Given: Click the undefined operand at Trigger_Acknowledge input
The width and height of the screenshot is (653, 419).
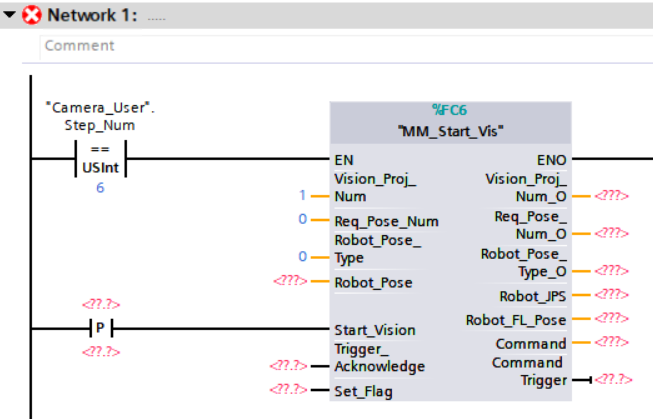Looking at the screenshot, I should coord(289,366).
